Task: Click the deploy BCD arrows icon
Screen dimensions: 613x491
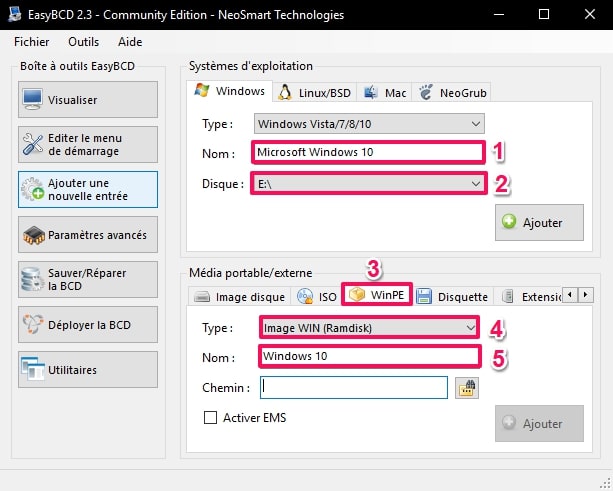Action: tap(32, 324)
